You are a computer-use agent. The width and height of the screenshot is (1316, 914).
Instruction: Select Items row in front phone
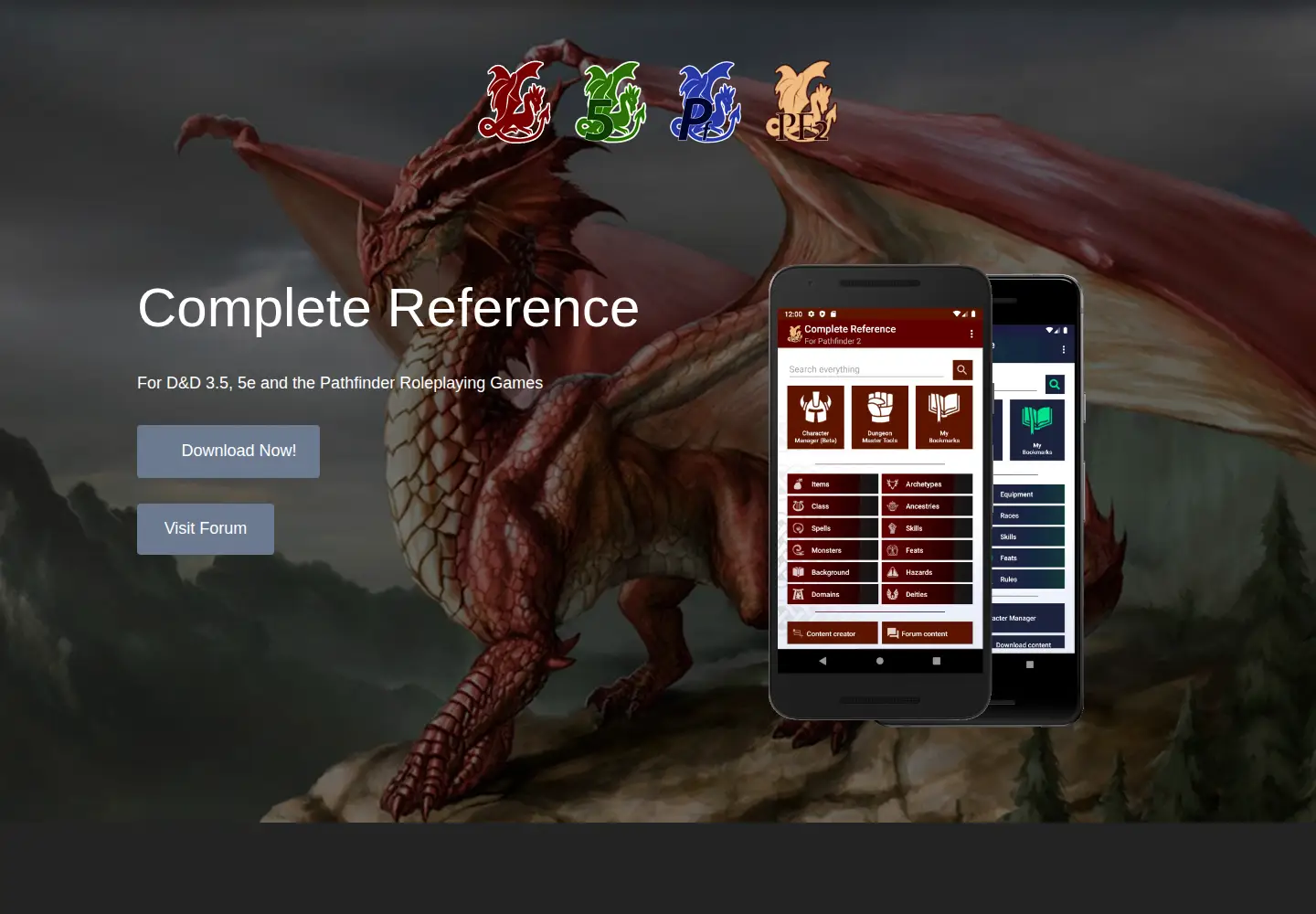(x=833, y=484)
